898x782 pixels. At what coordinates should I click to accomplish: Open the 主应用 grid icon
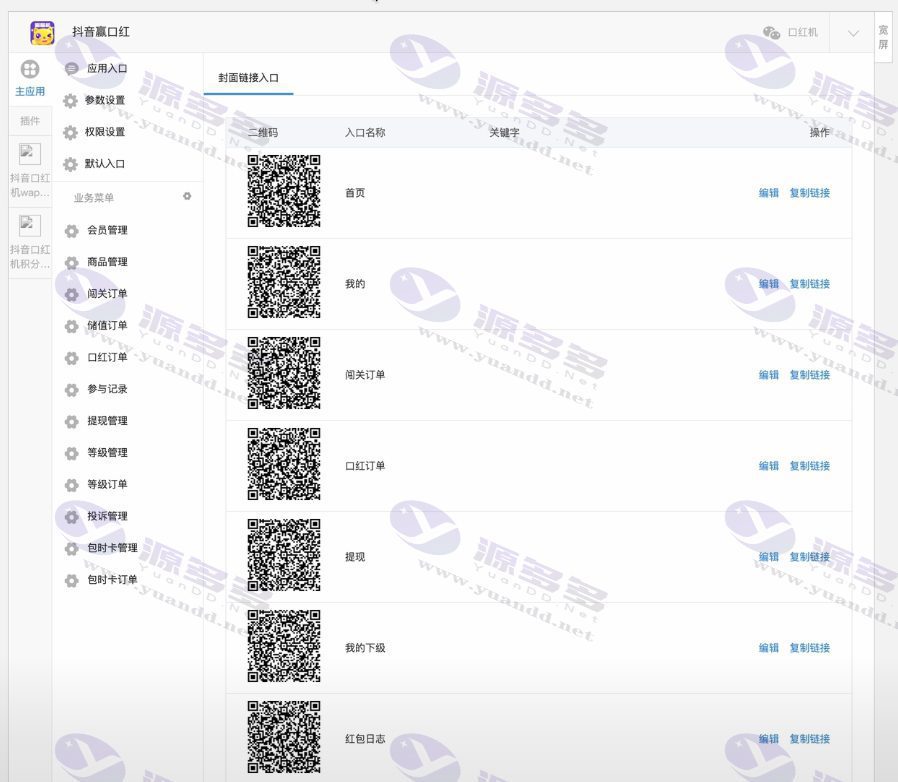click(x=30, y=69)
